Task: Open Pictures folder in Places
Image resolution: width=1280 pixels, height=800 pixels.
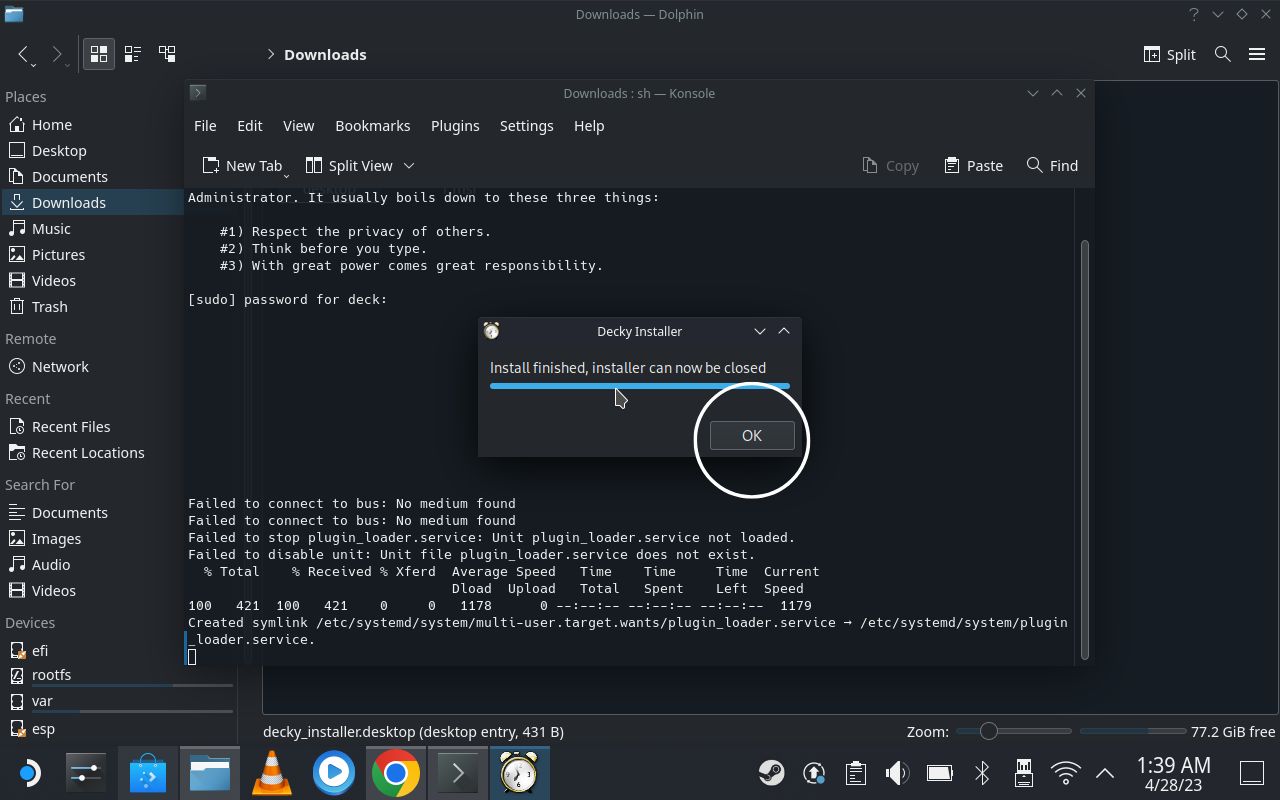Action: [92, 254]
